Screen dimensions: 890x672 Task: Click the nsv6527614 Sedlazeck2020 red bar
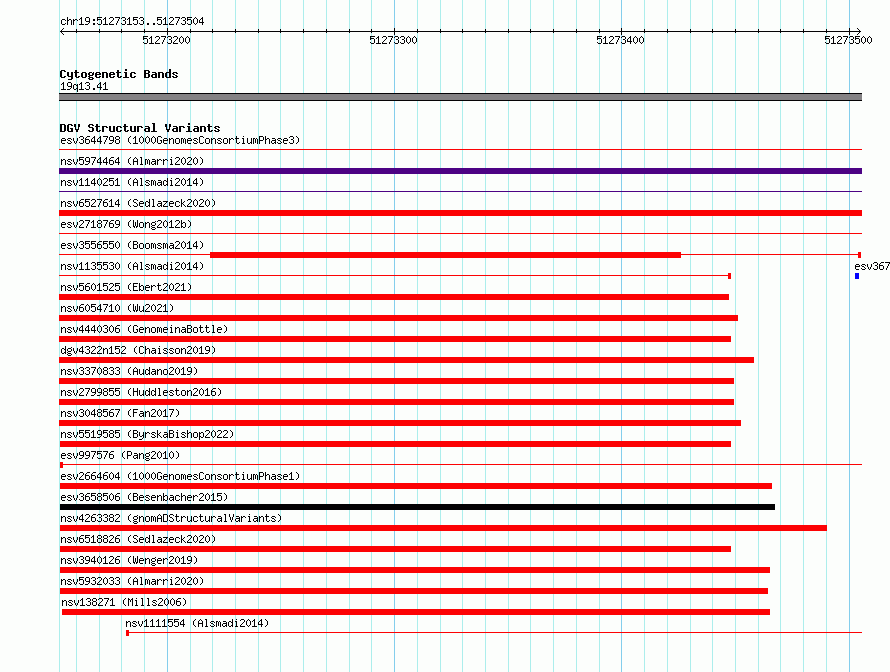coord(460,213)
